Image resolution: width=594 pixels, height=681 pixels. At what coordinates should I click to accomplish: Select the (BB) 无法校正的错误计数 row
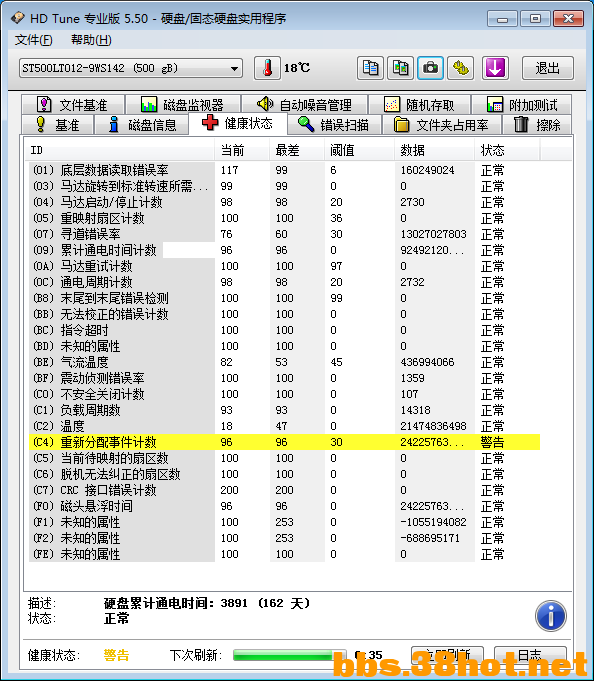tap(284, 314)
